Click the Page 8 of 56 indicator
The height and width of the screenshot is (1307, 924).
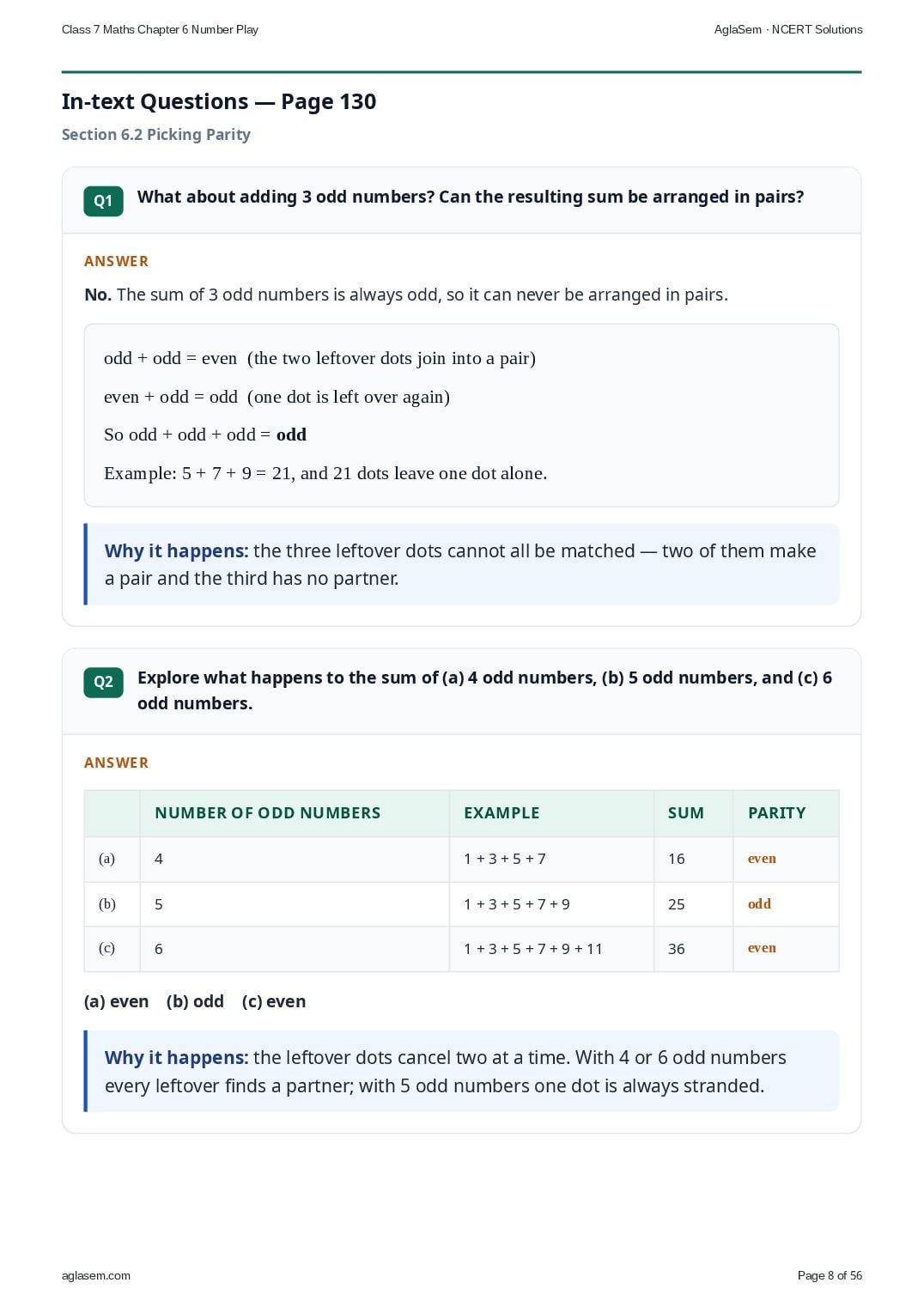point(830,1275)
